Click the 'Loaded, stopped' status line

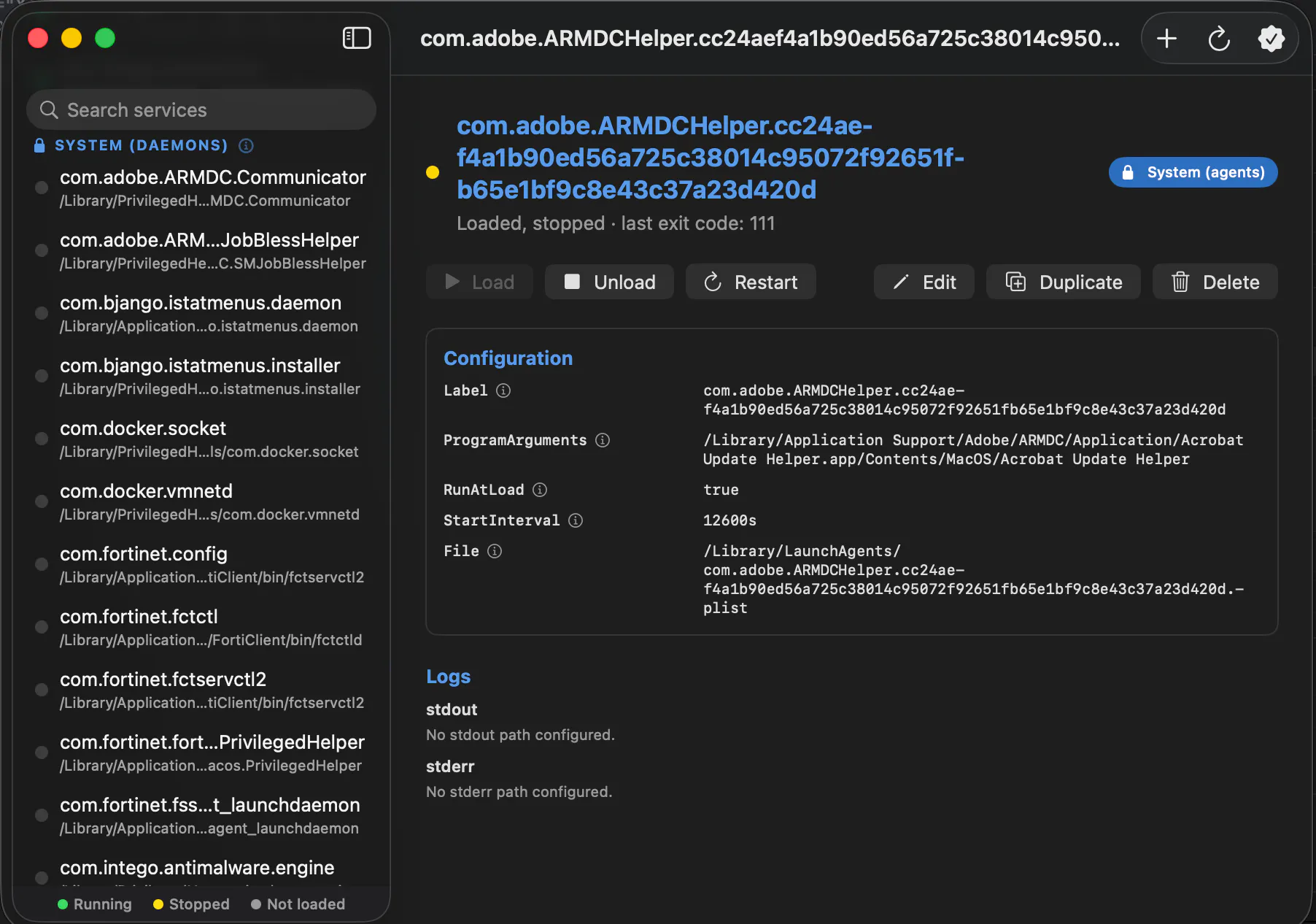(616, 223)
